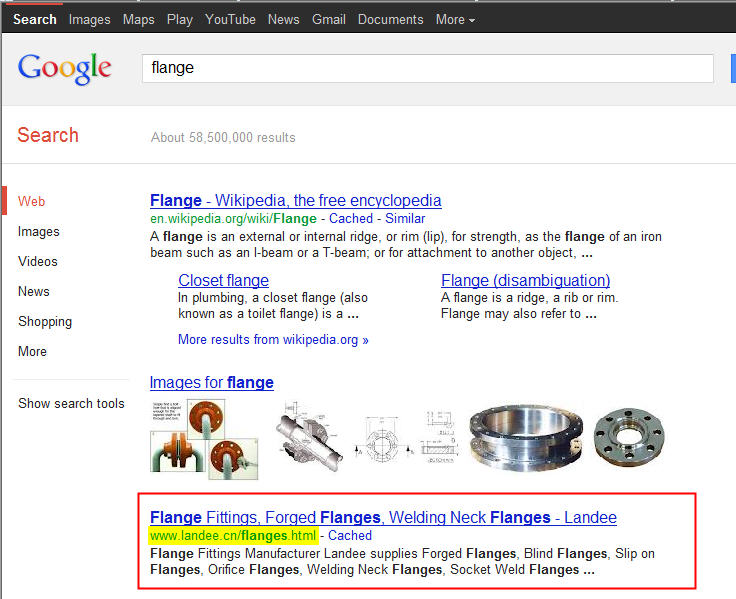The width and height of the screenshot is (736, 599).
Task: Click en.wikipedia.org/wiki/Flange URL
Action: pos(233,218)
